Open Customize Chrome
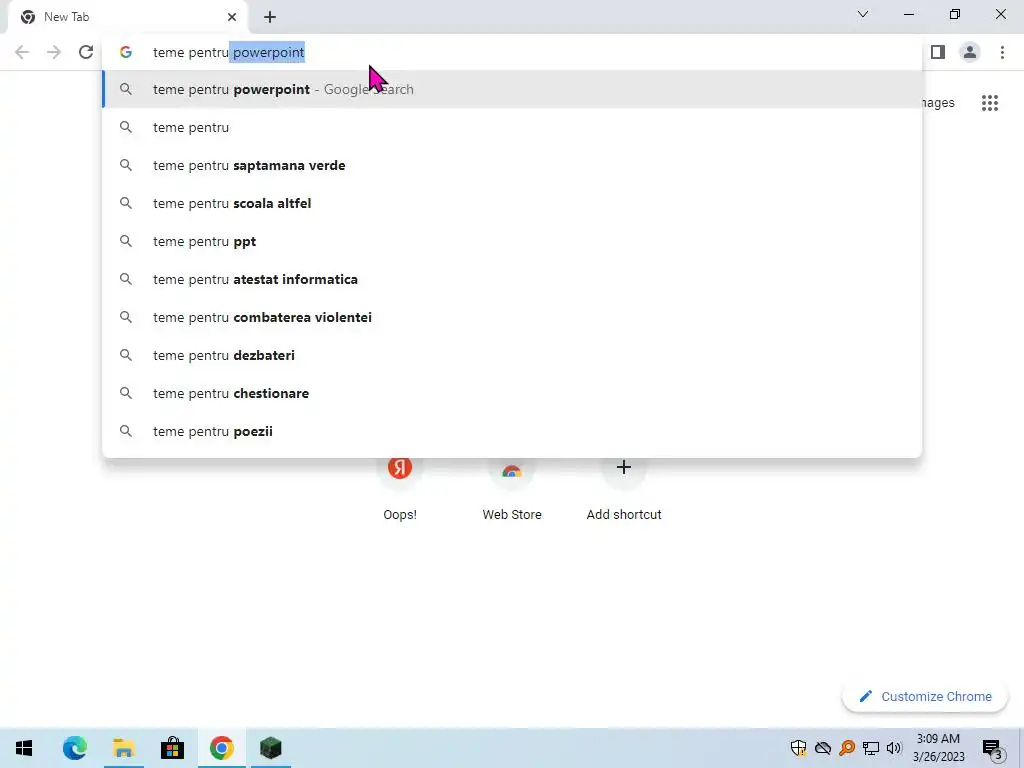Viewport: 1024px width, 768px height. 925,696
